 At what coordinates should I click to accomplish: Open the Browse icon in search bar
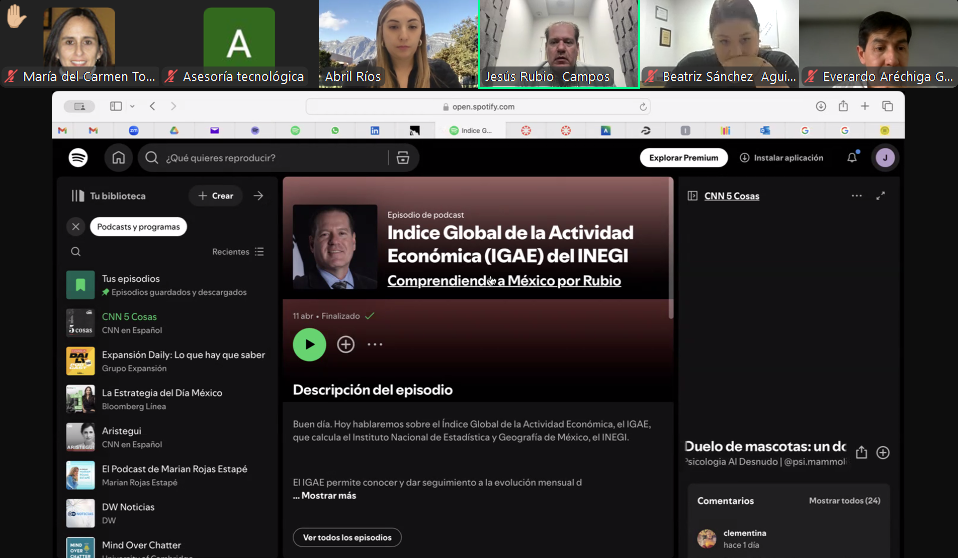click(403, 158)
